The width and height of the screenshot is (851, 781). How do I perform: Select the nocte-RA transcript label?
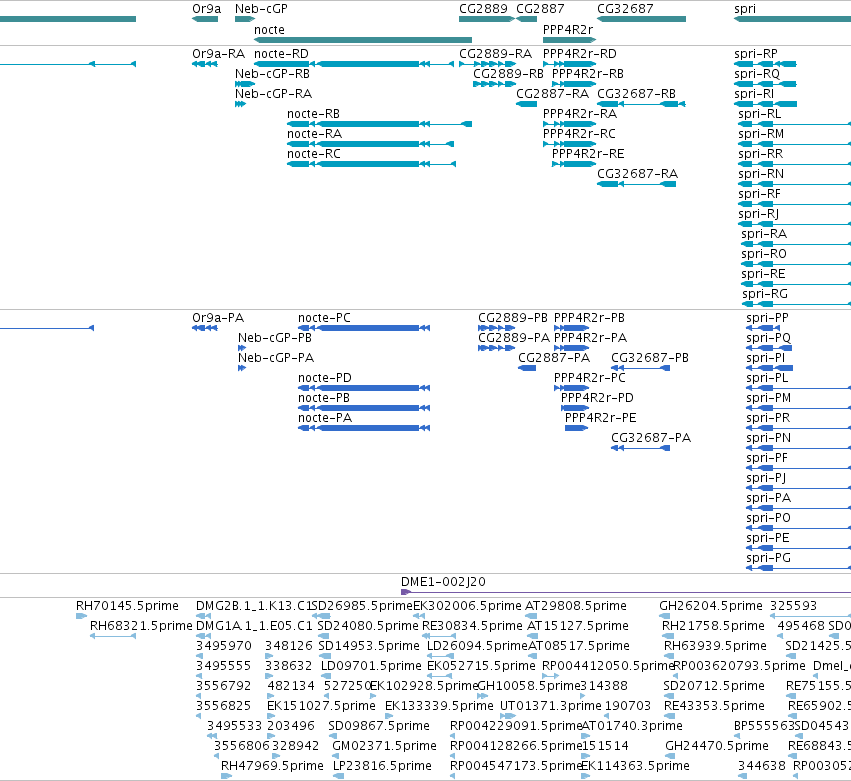(314, 134)
